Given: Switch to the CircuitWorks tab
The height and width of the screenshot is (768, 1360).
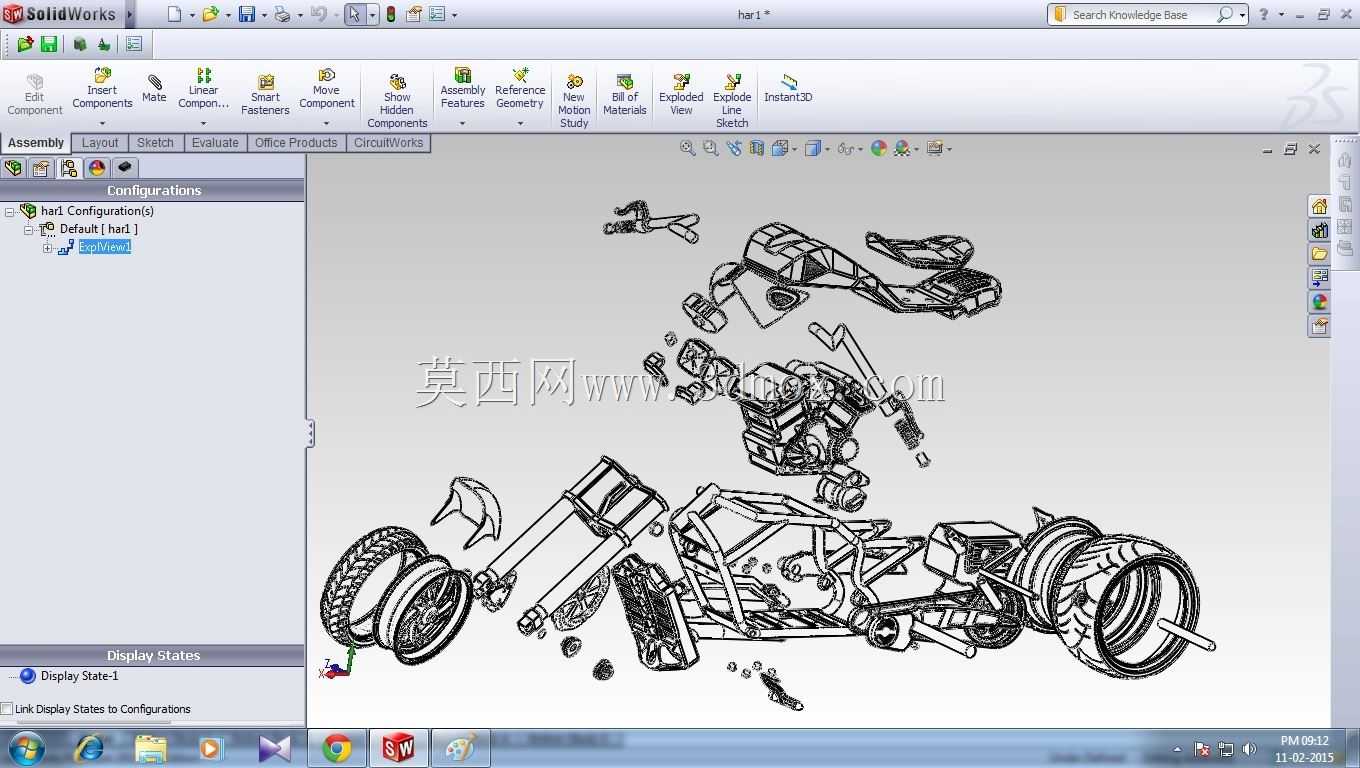Looking at the screenshot, I should 388,143.
